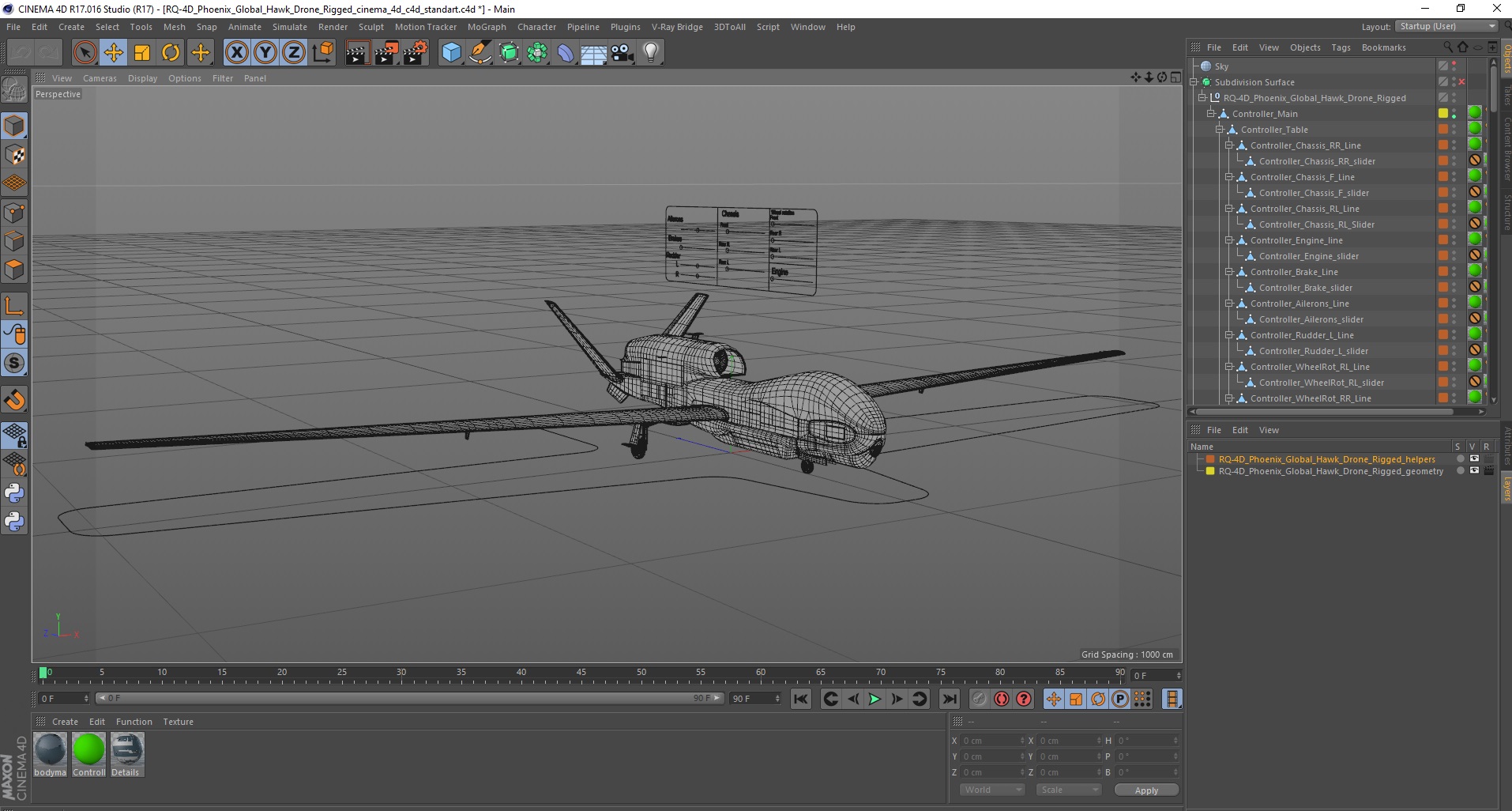Screen dimensions: 1512x811
Task: Open the Layout dropdown Startup (User)
Action: [x=1446, y=26]
